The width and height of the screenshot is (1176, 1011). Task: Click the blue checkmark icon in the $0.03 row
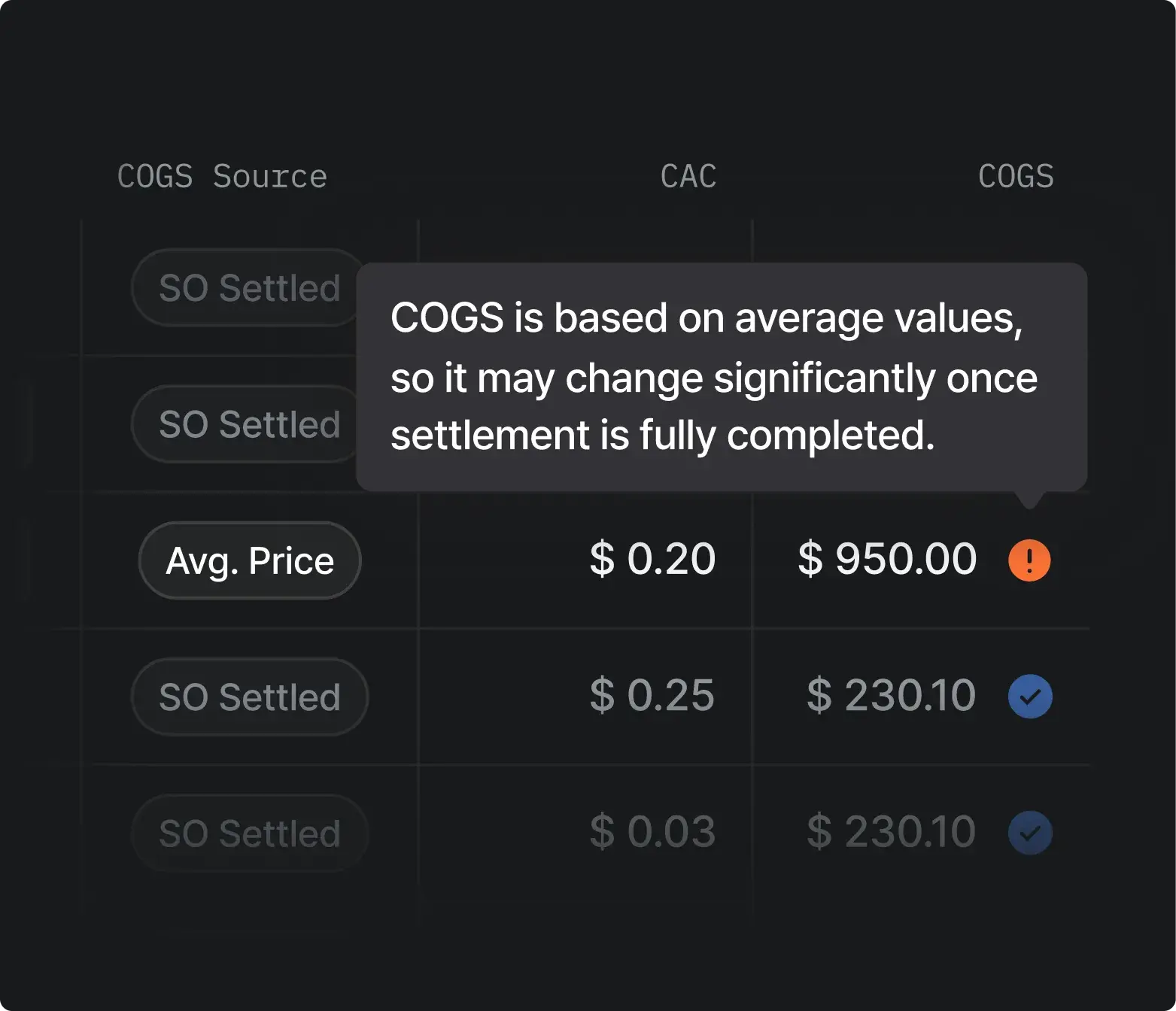(1029, 833)
